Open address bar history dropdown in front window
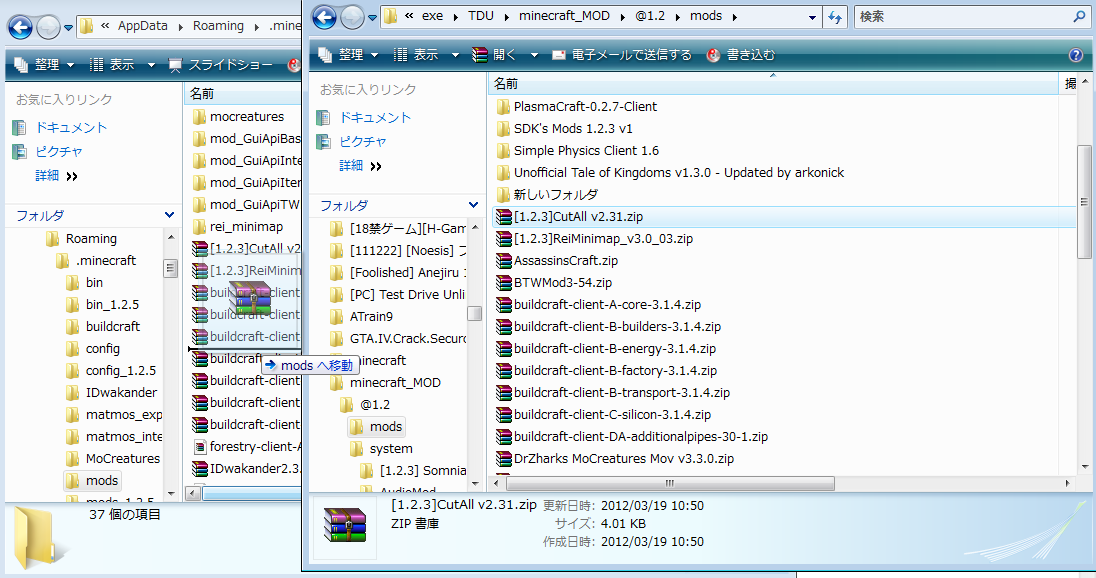This screenshot has width=1096, height=578. point(812,17)
